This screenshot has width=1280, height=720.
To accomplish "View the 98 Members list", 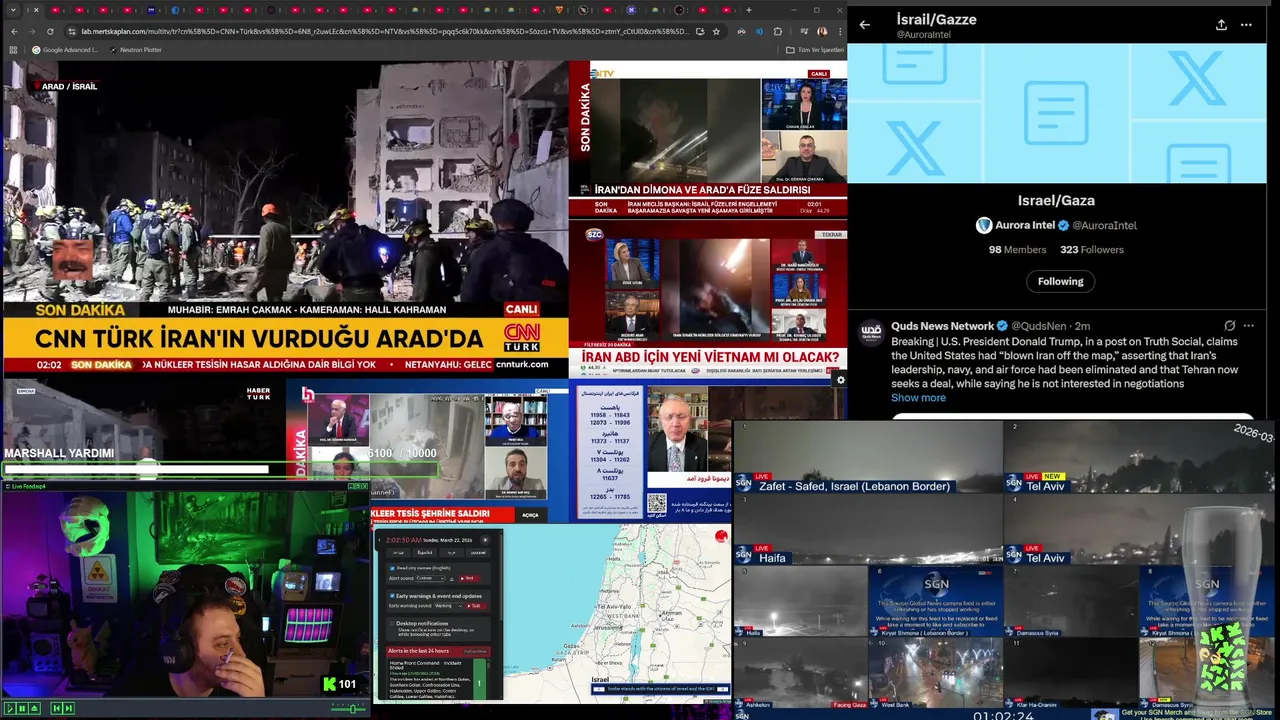I will (x=1017, y=250).
